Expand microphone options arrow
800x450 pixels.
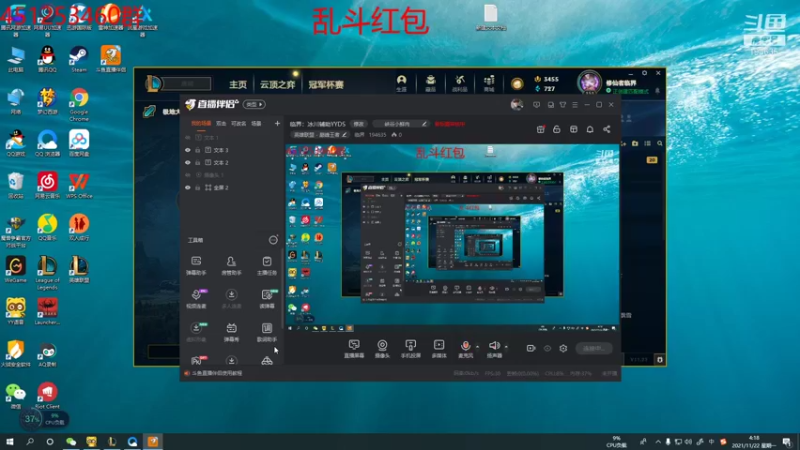478,346
